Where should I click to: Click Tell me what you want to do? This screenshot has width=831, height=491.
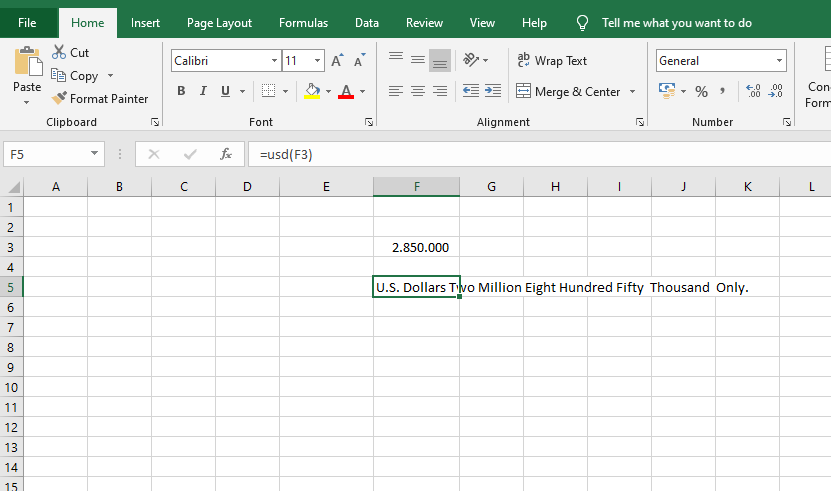coord(676,23)
